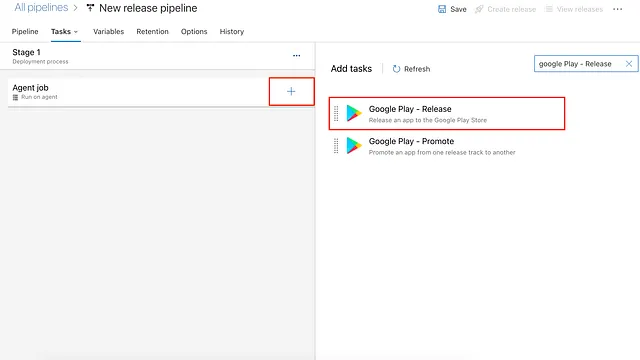Click the Deployment process subtitle
Screen dimensions: 640x360
click(x=40, y=62)
